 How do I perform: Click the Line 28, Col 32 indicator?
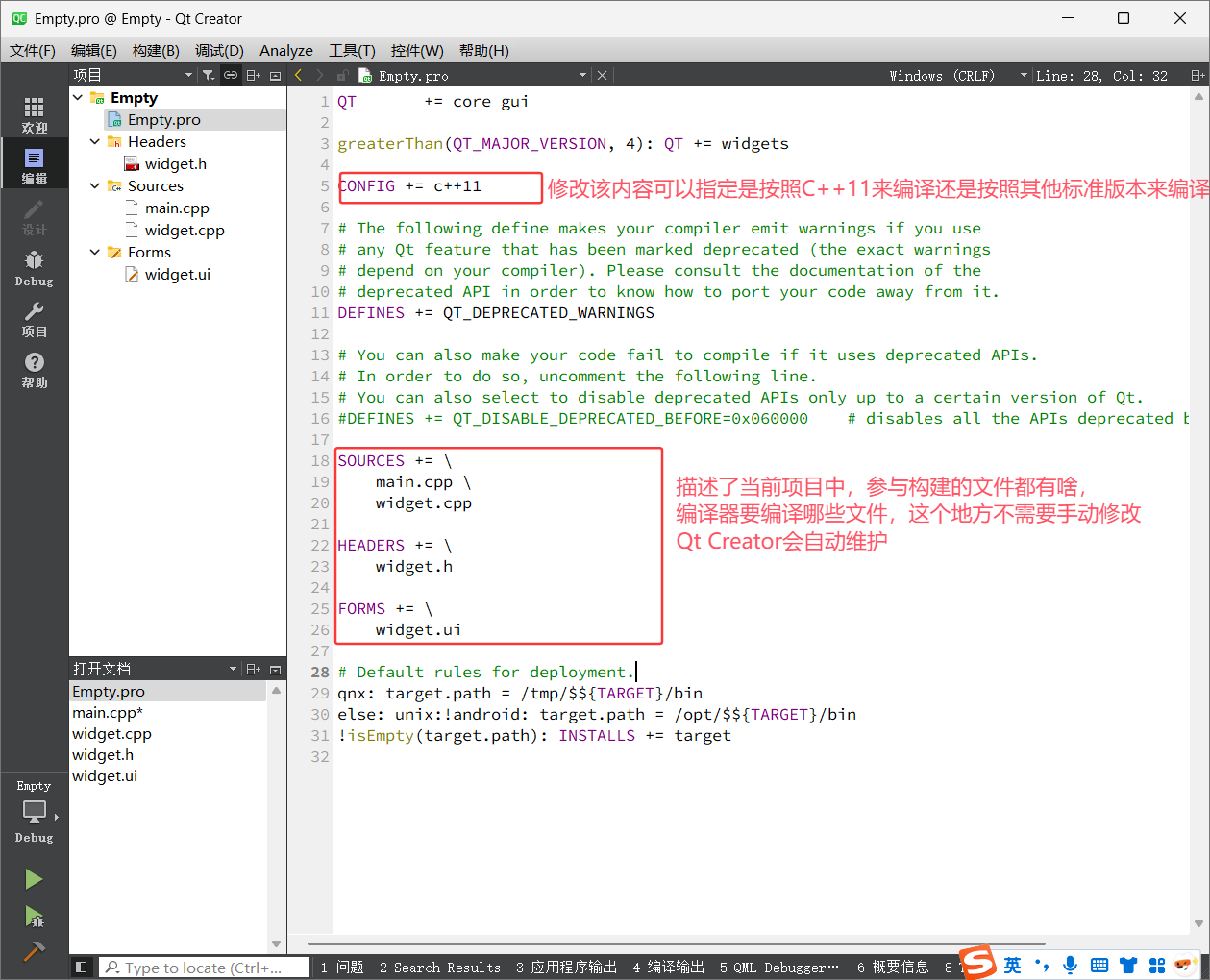(1102, 75)
